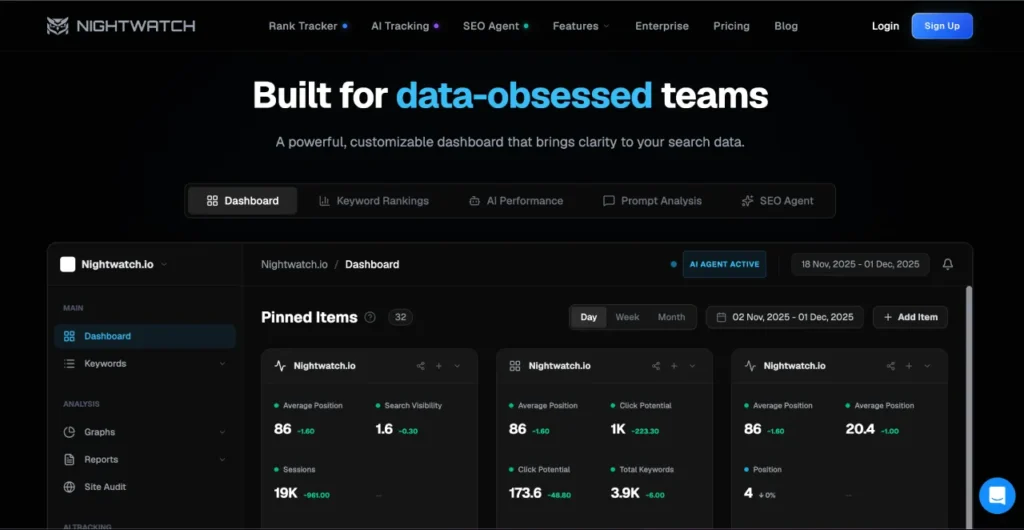Expand the Keywords sidebar chevron
The height and width of the screenshot is (530, 1024).
pyautogui.click(x=222, y=364)
